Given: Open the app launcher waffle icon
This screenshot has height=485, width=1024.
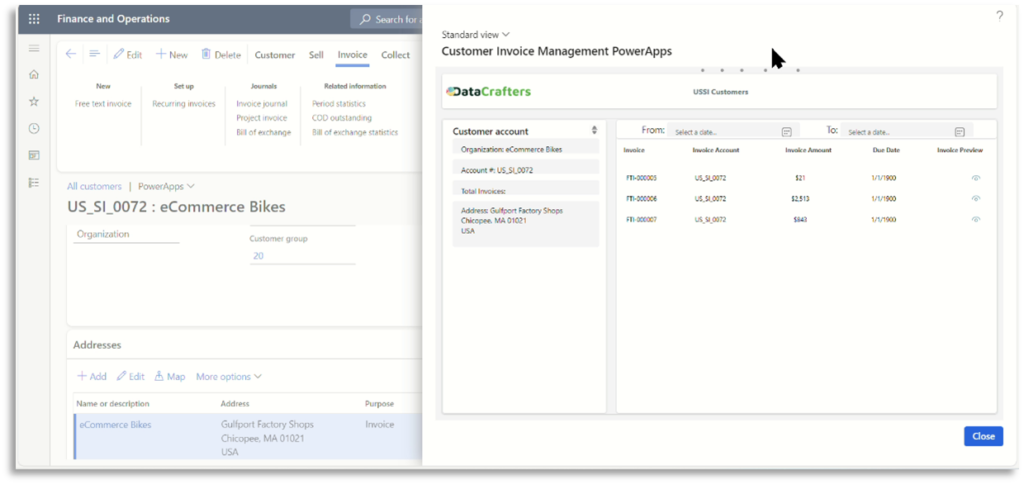Looking at the screenshot, I should point(34,19).
